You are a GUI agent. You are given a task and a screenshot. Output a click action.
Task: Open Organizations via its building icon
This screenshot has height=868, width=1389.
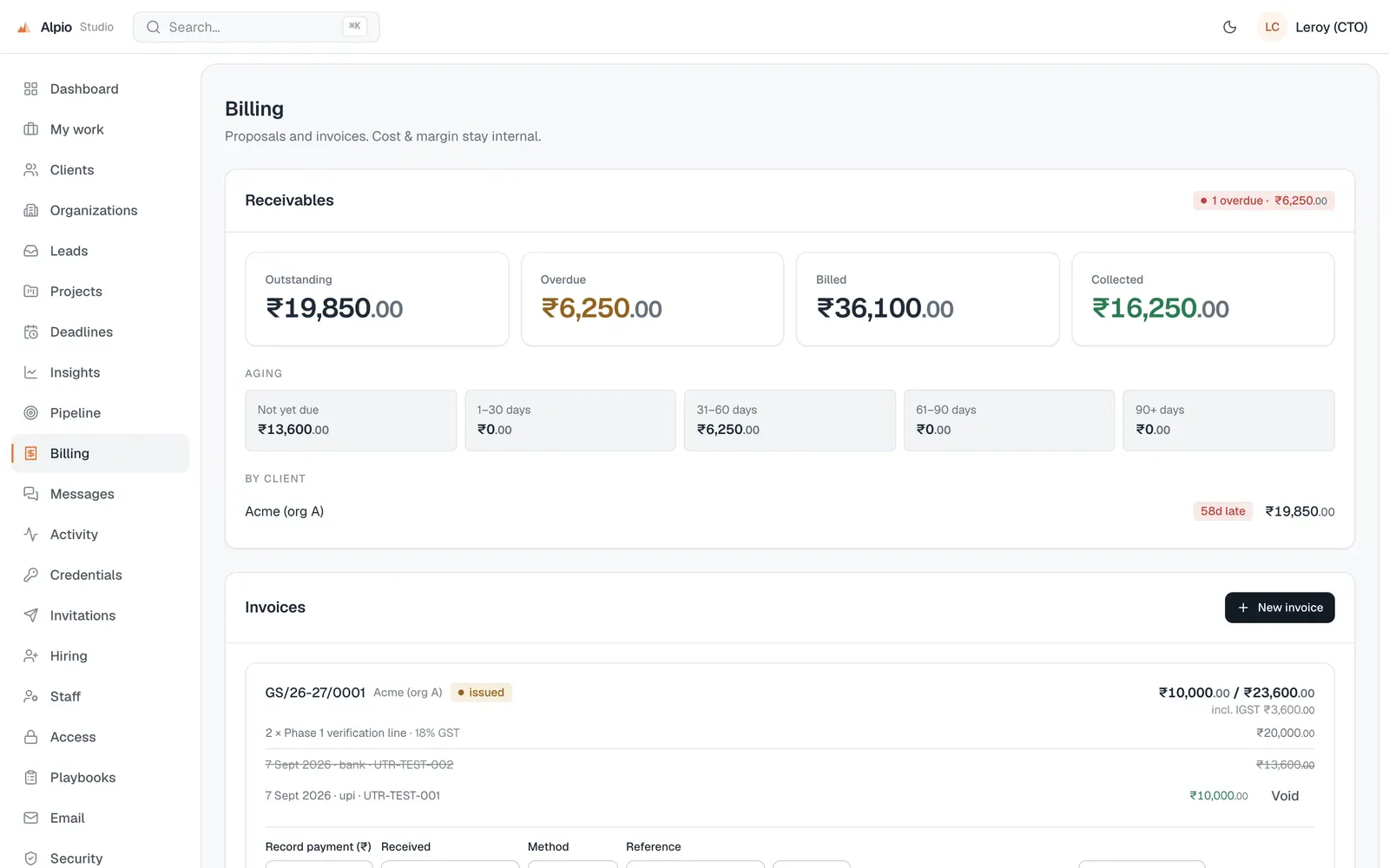(x=31, y=210)
